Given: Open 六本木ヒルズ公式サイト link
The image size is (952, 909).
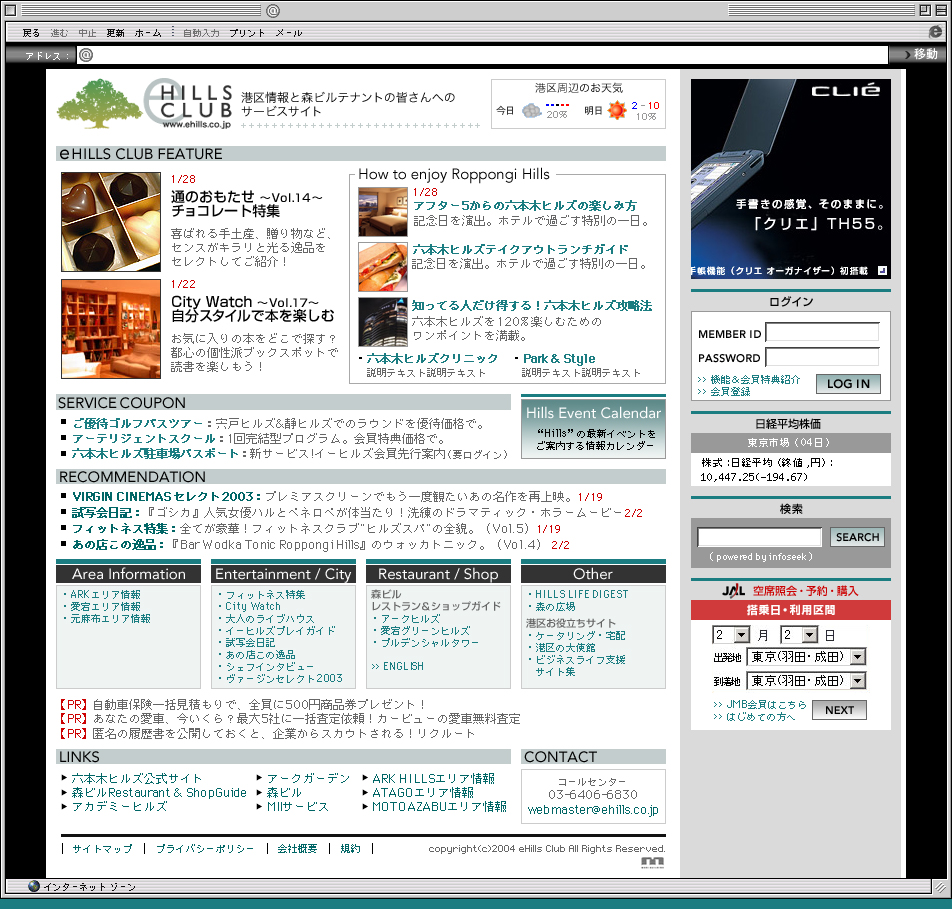Looking at the screenshot, I should [x=137, y=778].
